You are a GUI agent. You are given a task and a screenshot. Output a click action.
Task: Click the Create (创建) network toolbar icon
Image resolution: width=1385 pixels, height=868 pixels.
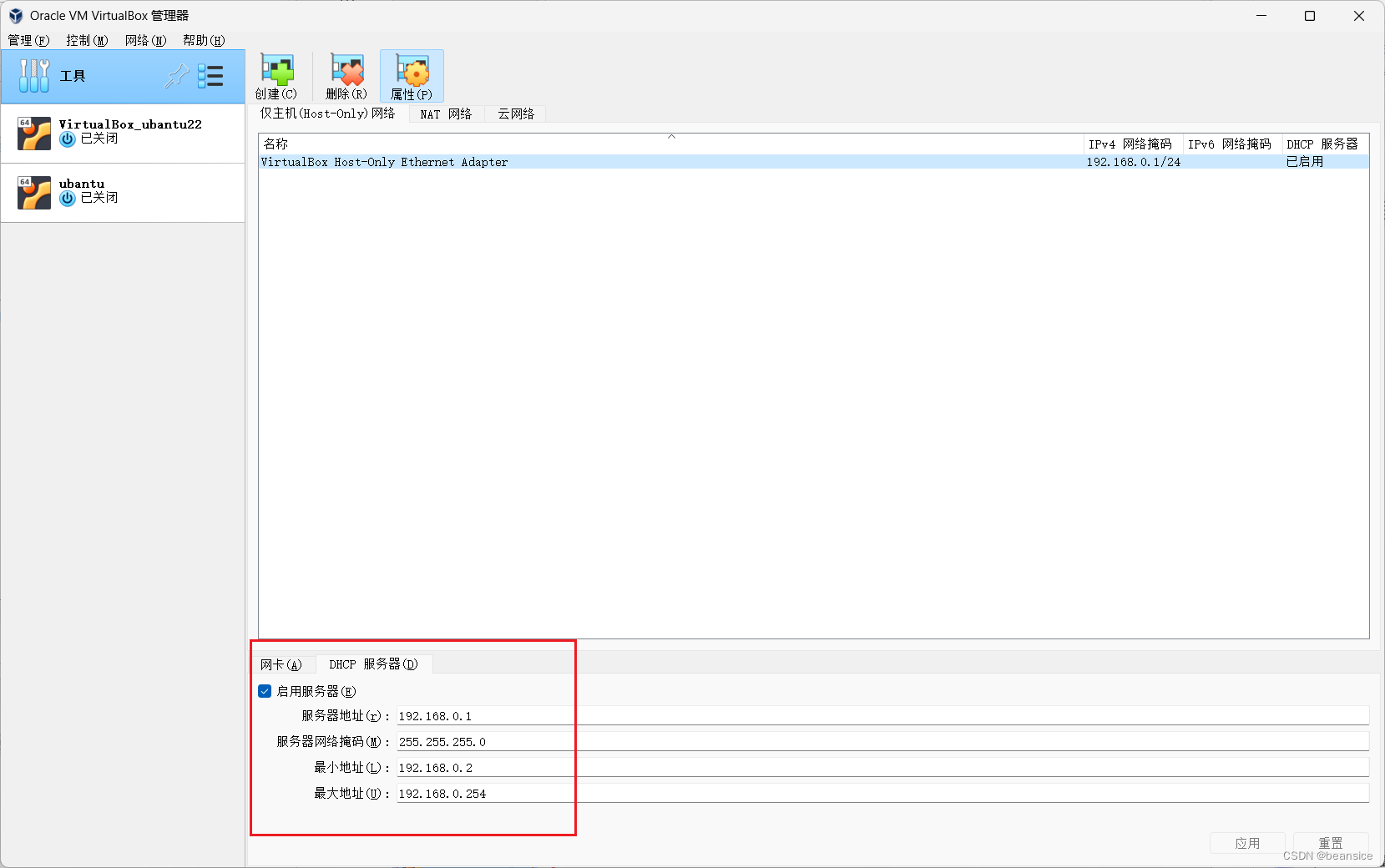(276, 70)
